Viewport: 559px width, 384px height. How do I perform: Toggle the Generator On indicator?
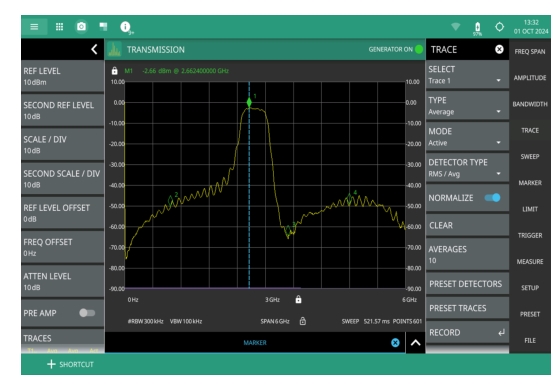(419, 49)
